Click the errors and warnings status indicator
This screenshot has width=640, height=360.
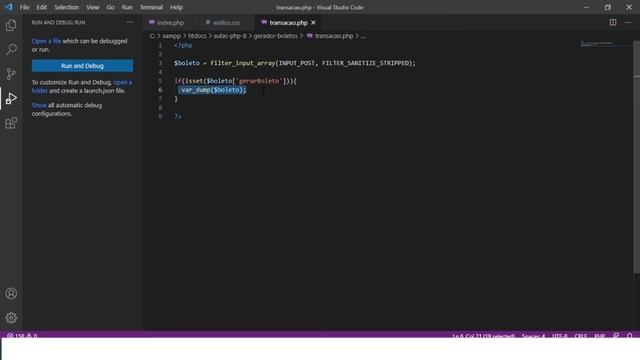coord(22,336)
